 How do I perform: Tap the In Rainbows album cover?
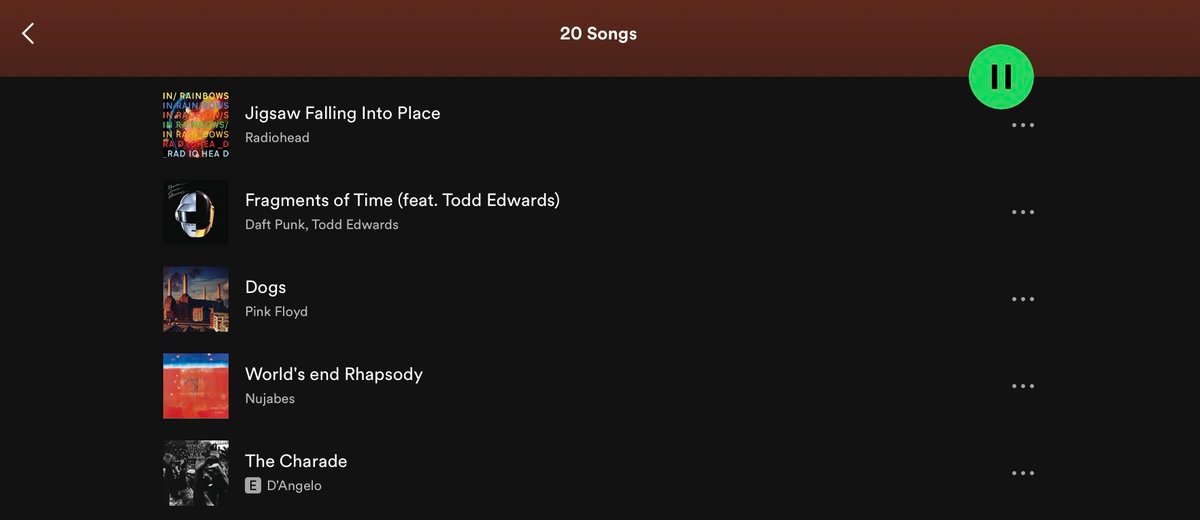tap(196, 125)
